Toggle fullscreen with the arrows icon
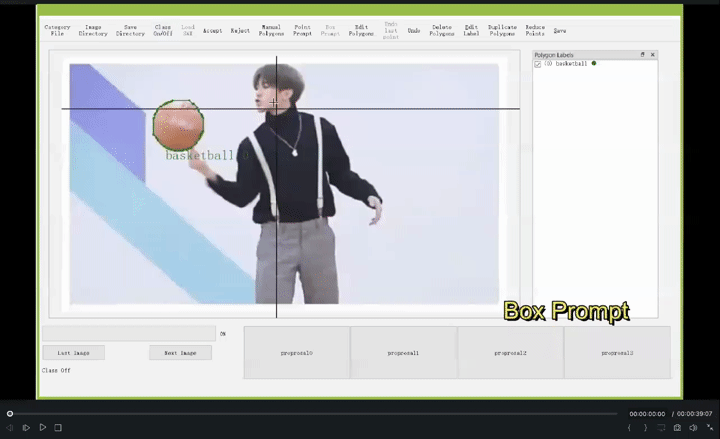This screenshot has height=439, width=720. pyautogui.click(x=710, y=428)
